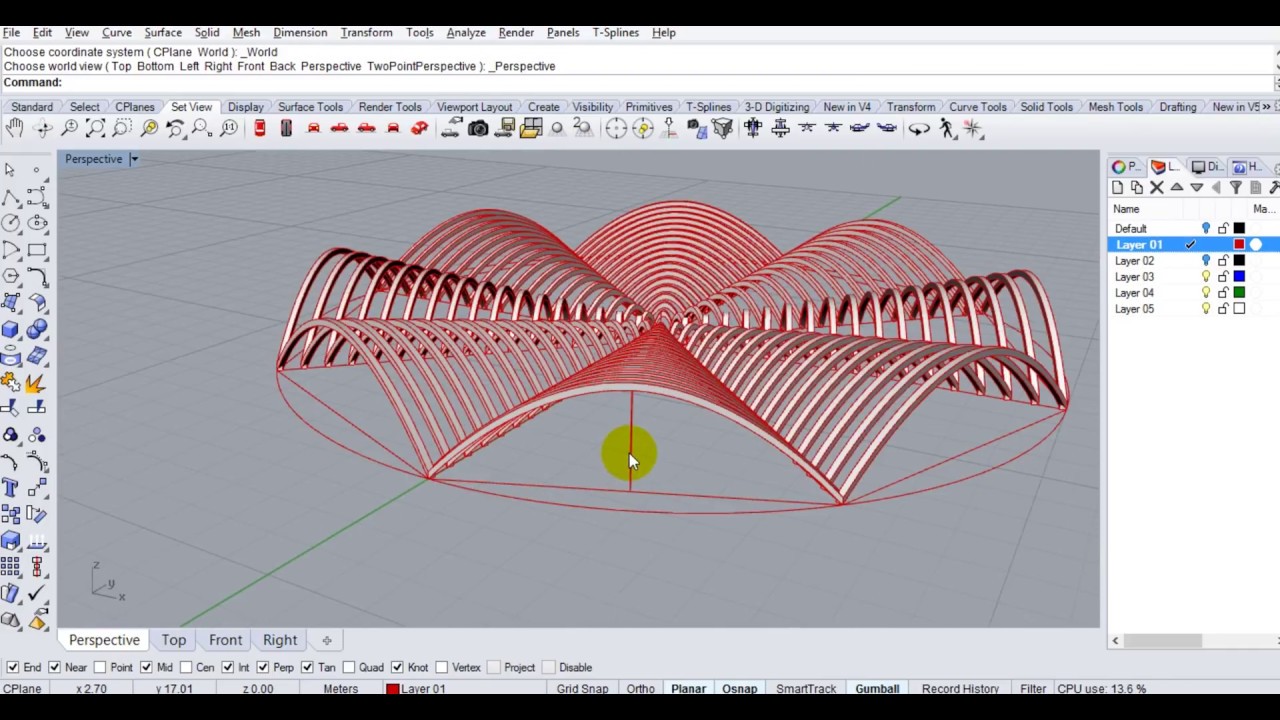
Task: Enable the Quad osnap checkbox
Action: pos(348,667)
